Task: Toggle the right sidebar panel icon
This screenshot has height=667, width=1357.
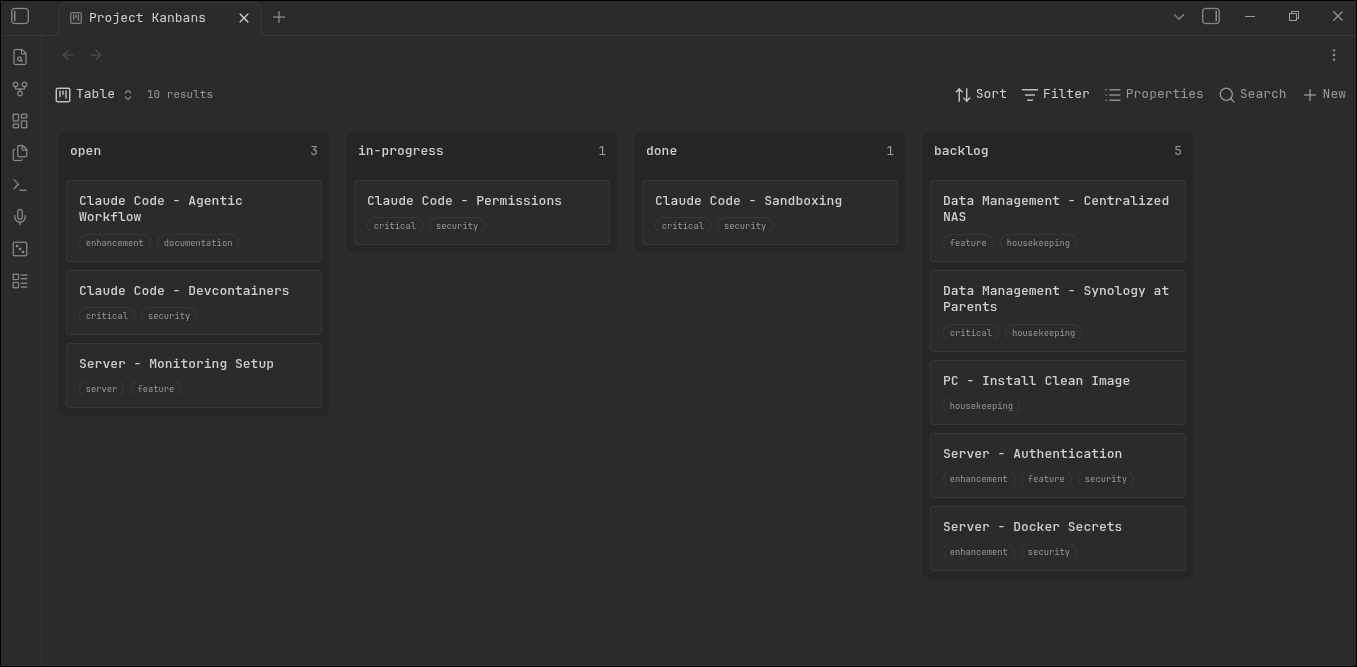Action: point(1211,16)
